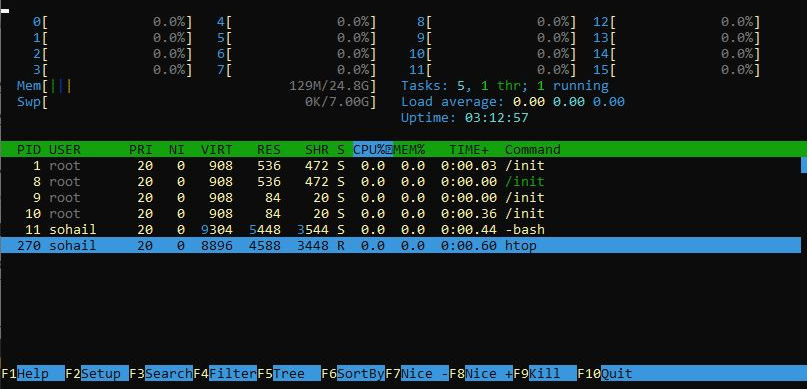
Task: Click F9 Kill for selected process
Action: (545, 374)
